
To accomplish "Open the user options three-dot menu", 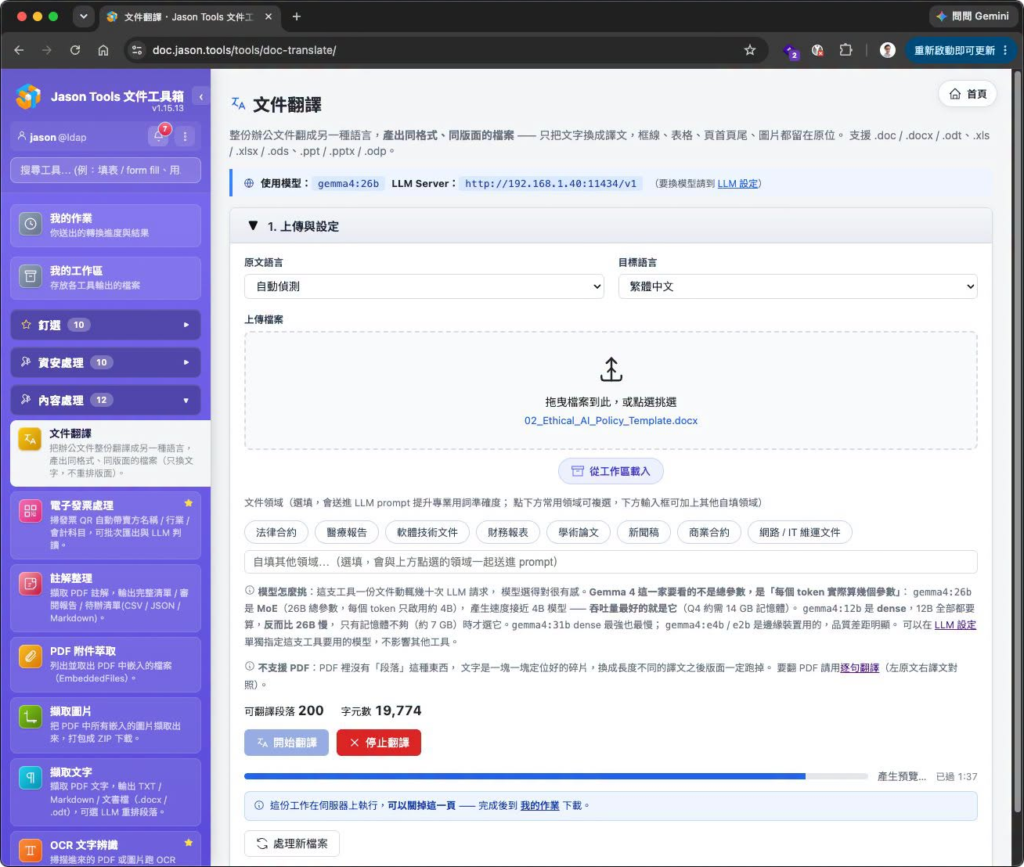I will (x=185, y=136).
